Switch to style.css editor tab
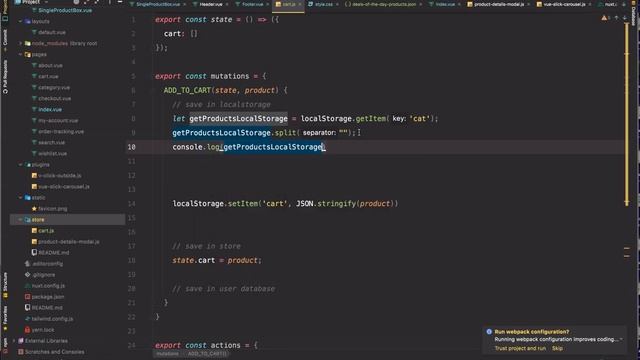This screenshot has height=360, width=640. (323, 4)
